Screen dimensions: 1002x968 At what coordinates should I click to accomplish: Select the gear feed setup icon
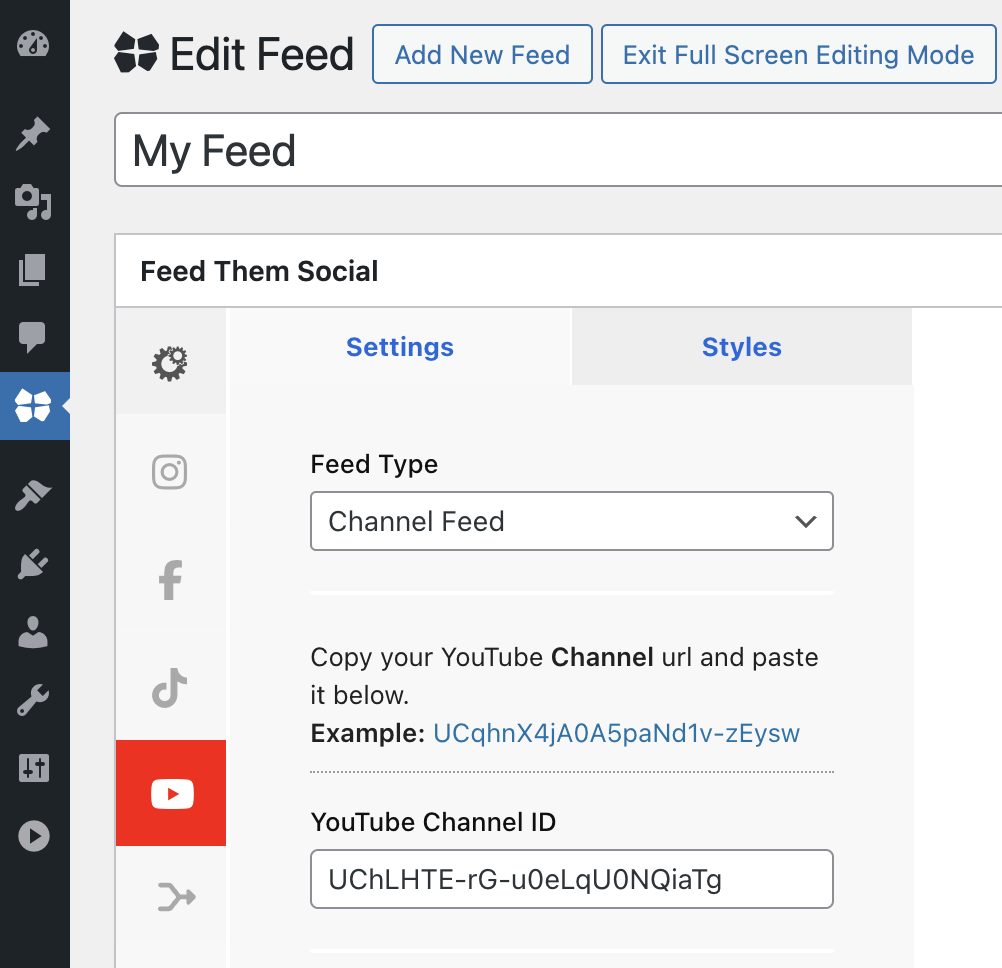(171, 364)
